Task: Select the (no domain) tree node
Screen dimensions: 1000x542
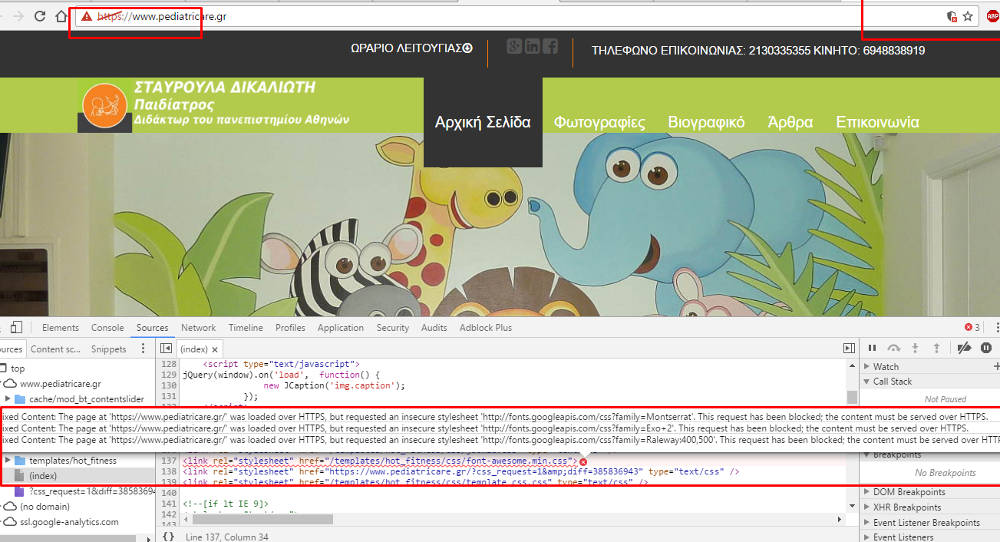Action: click(x=45, y=507)
